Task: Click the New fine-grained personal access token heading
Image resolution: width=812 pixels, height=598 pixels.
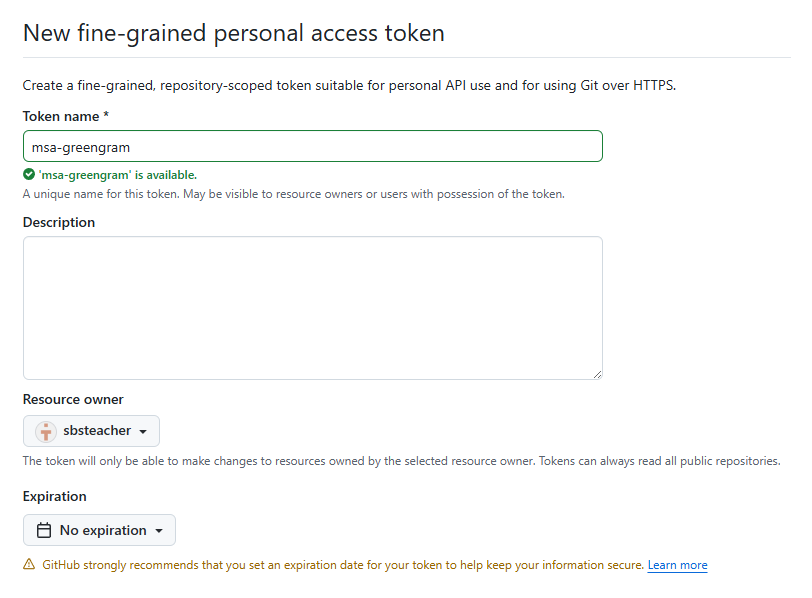Action: click(233, 32)
